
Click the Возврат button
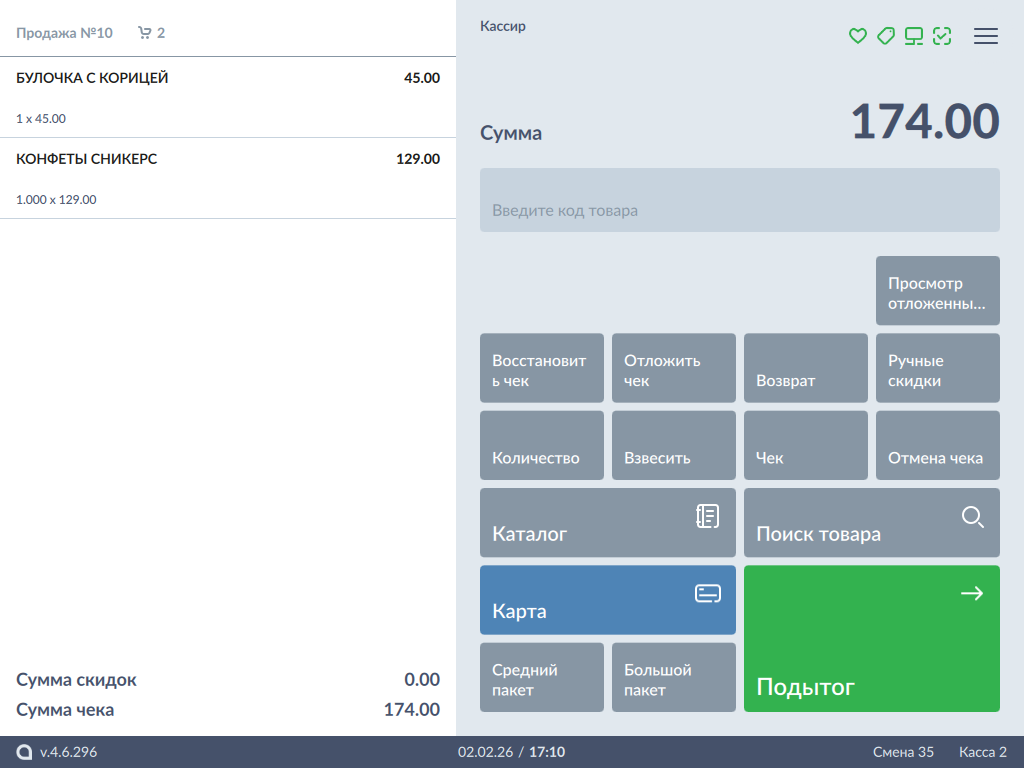point(805,368)
